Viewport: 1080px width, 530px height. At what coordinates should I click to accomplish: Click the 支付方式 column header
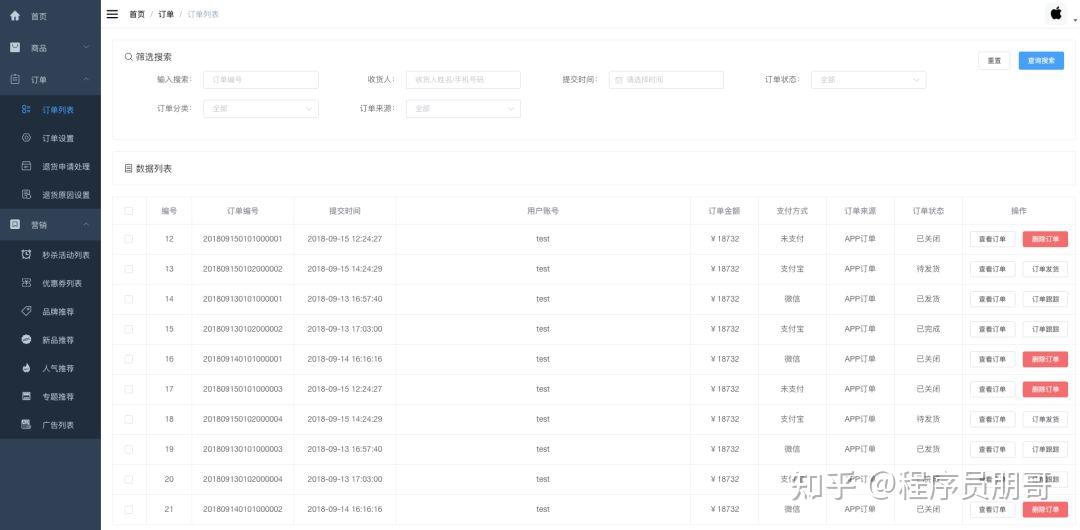click(x=792, y=211)
